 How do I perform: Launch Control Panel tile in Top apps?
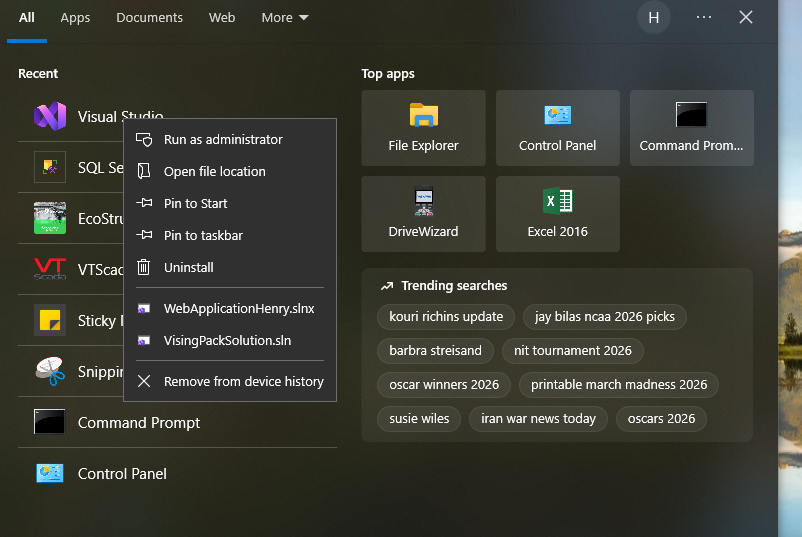tap(557, 127)
